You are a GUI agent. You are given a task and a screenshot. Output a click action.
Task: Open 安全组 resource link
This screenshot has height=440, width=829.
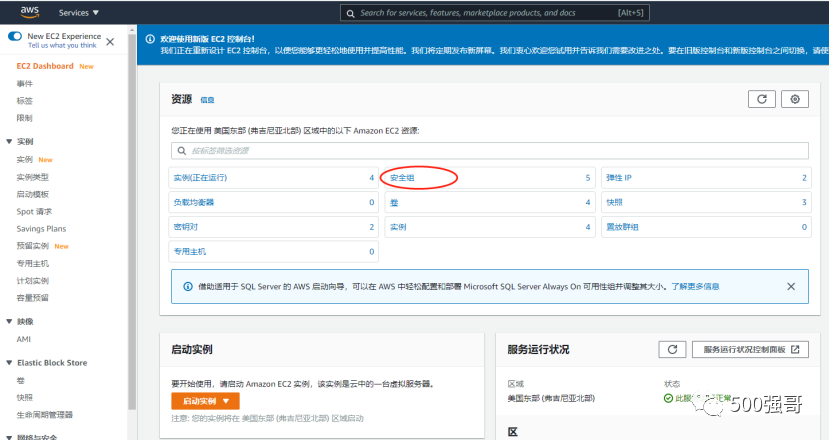402,178
